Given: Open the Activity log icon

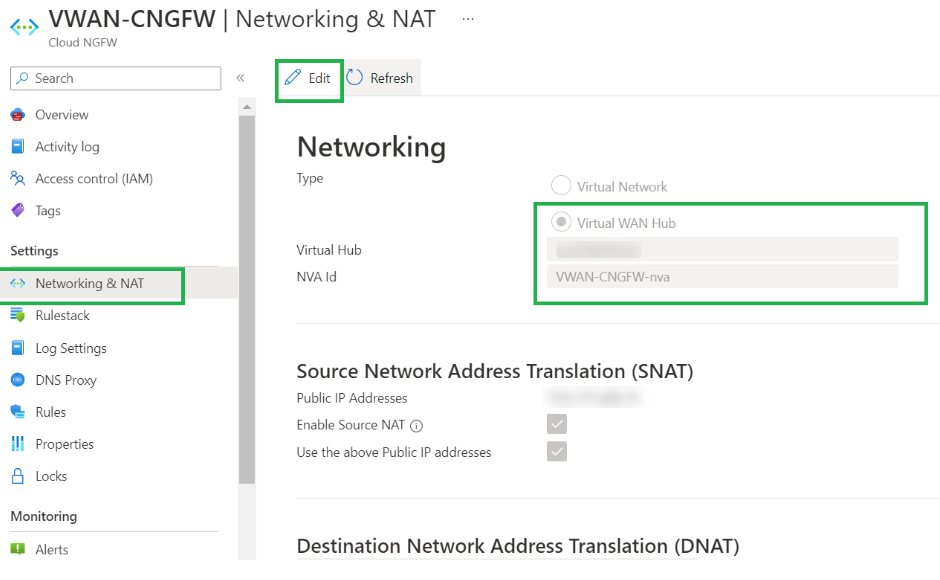Looking at the screenshot, I should coord(17,147).
